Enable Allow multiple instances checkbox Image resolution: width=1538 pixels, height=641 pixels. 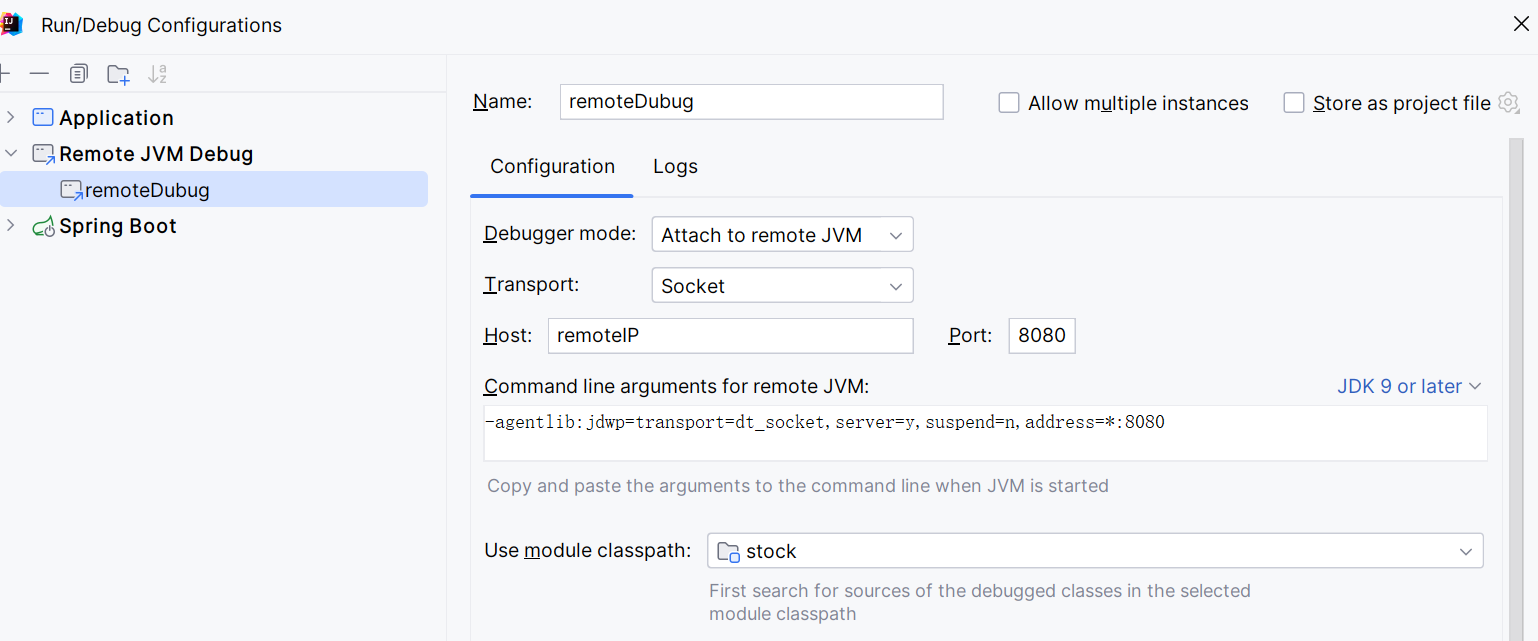point(1009,103)
